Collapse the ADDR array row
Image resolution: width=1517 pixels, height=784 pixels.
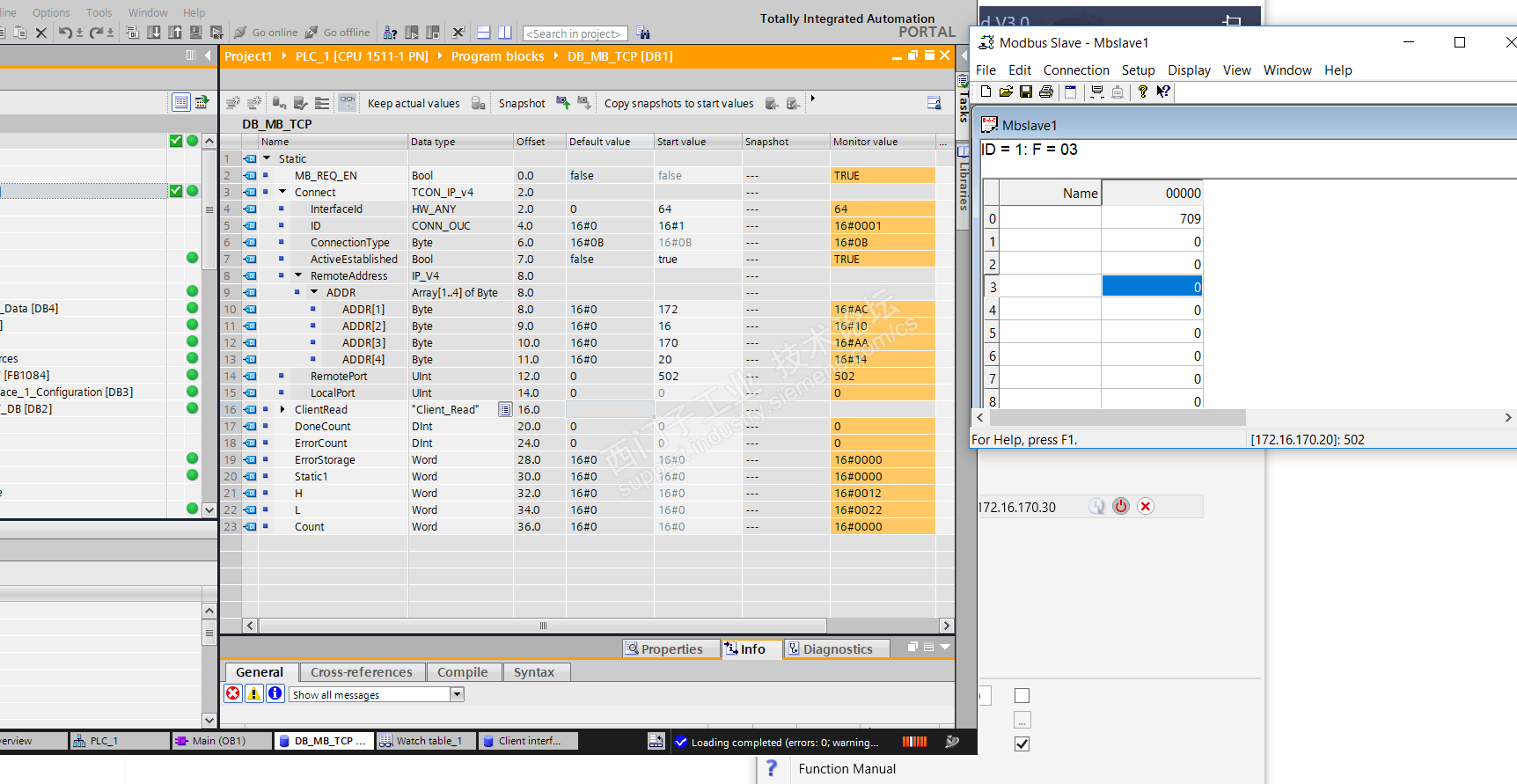coord(314,292)
